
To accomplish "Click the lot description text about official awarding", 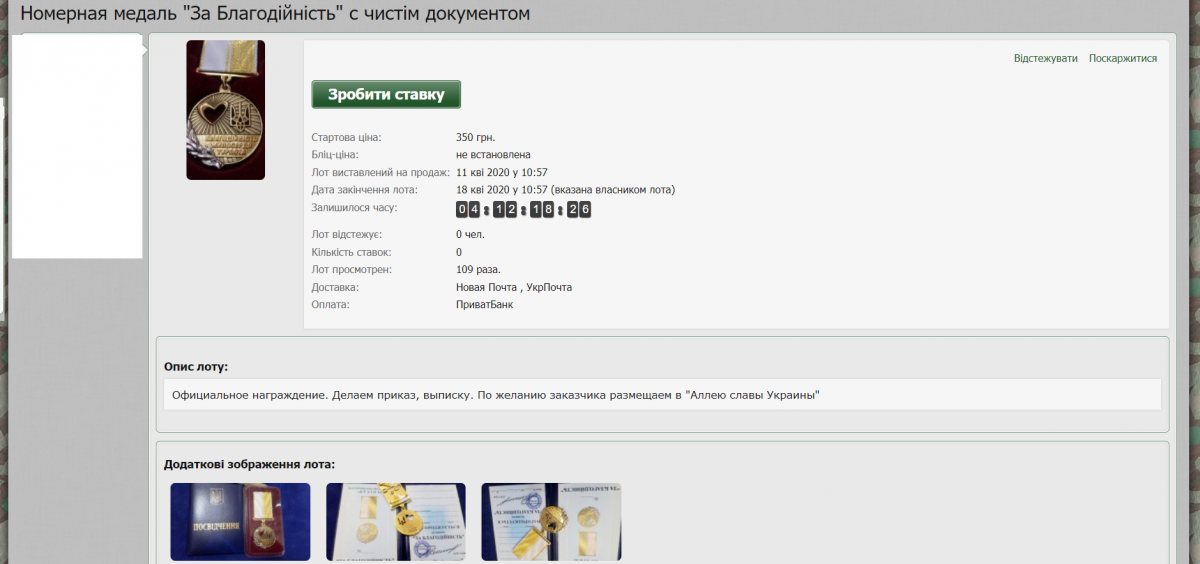I will click(495, 394).
